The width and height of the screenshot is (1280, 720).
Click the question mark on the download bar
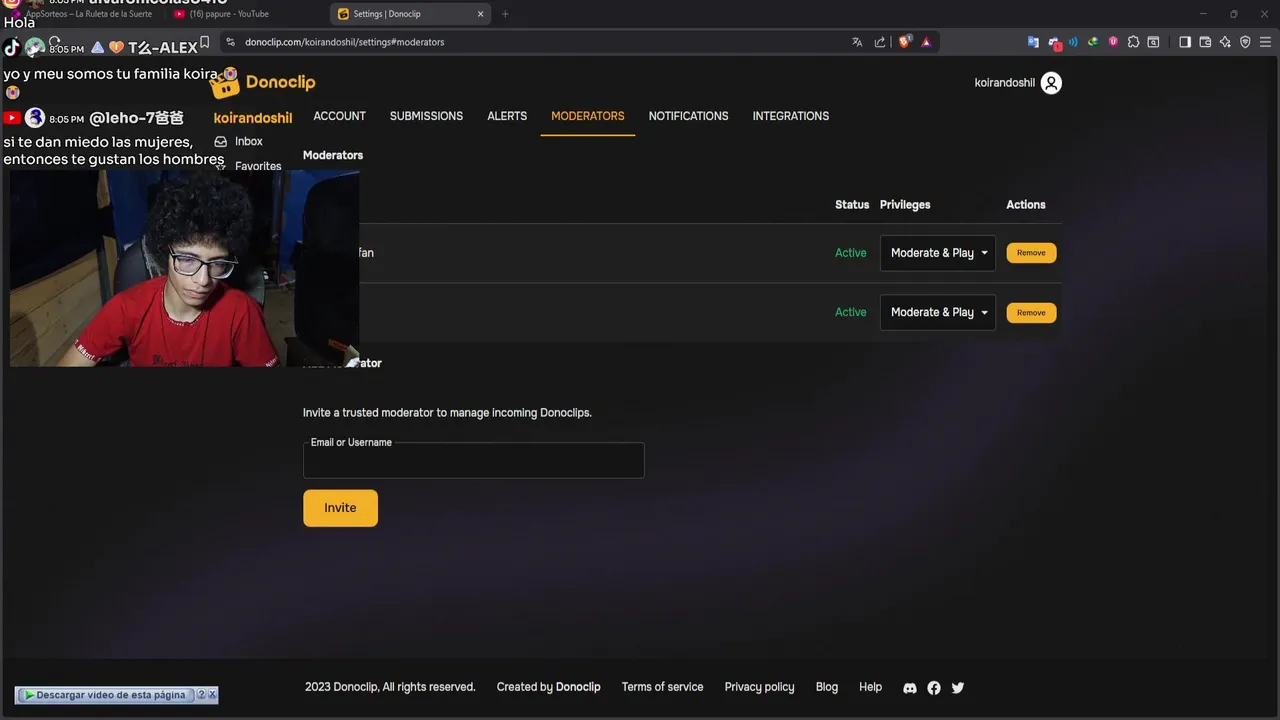tap(201, 695)
